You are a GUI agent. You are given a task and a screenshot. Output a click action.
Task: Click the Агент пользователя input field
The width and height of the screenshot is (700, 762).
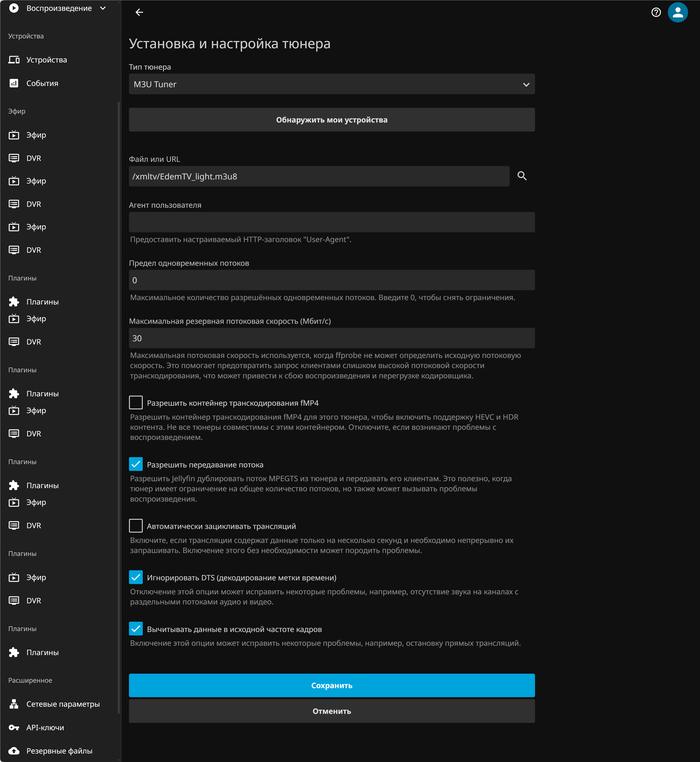pos(331,222)
